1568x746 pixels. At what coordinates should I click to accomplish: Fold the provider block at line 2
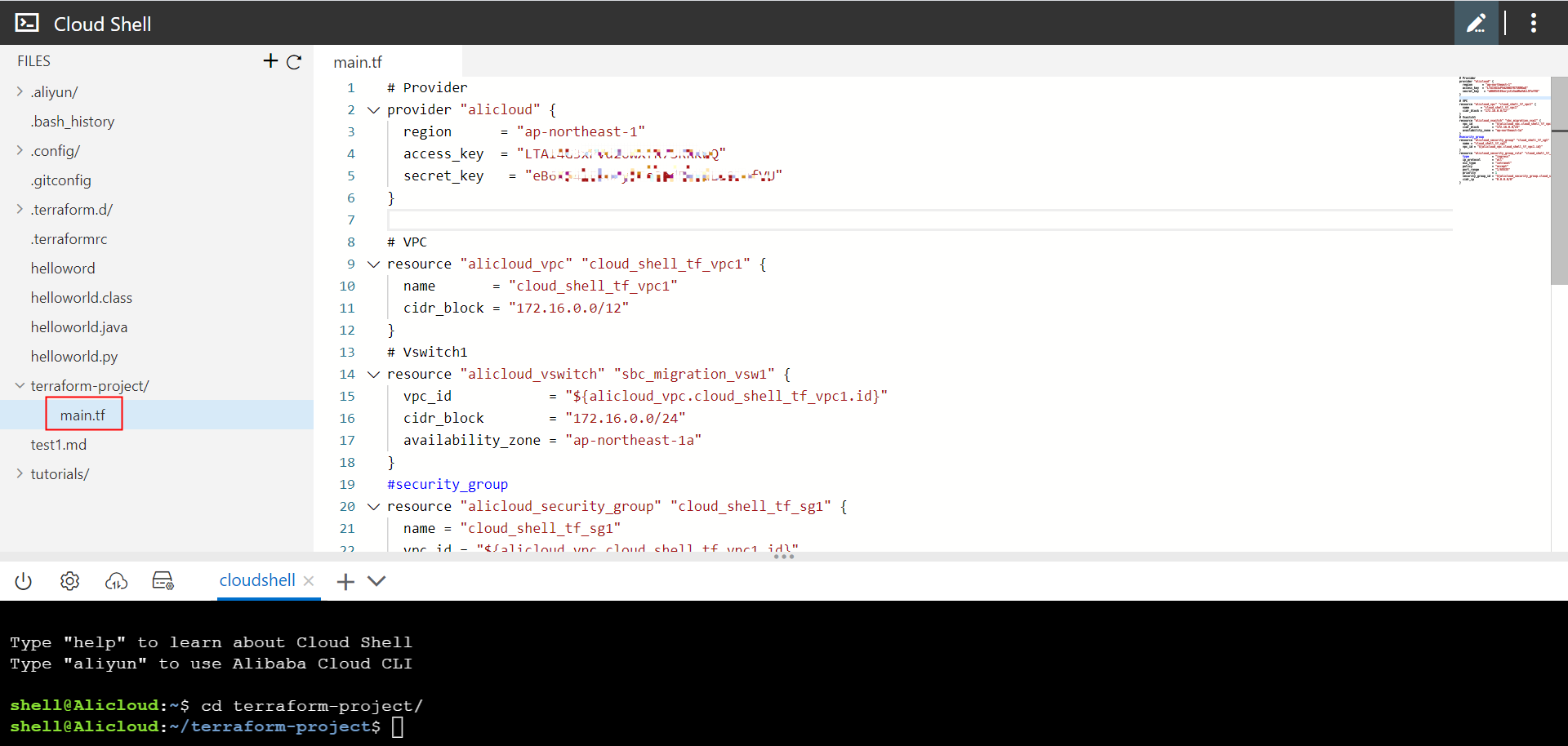373,110
